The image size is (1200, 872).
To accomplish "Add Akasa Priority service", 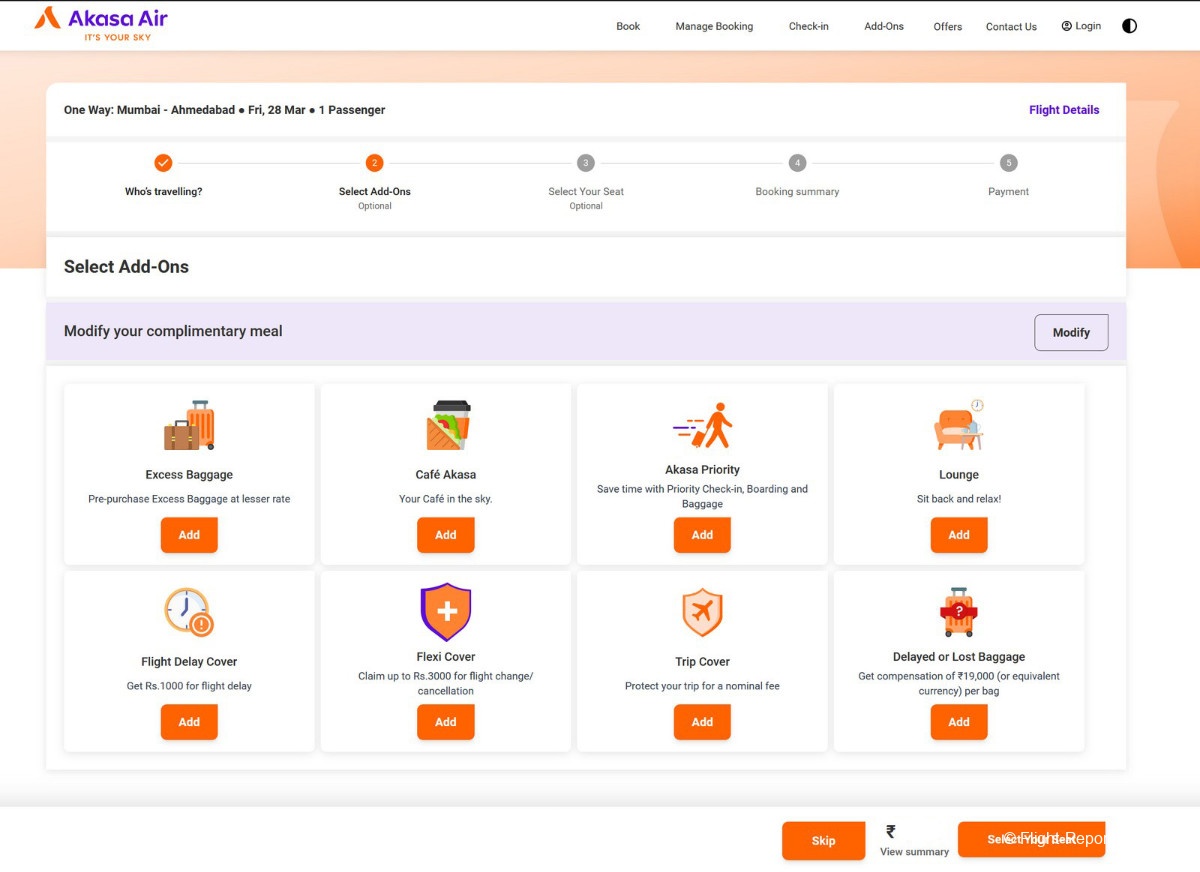I will [x=702, y=535].
